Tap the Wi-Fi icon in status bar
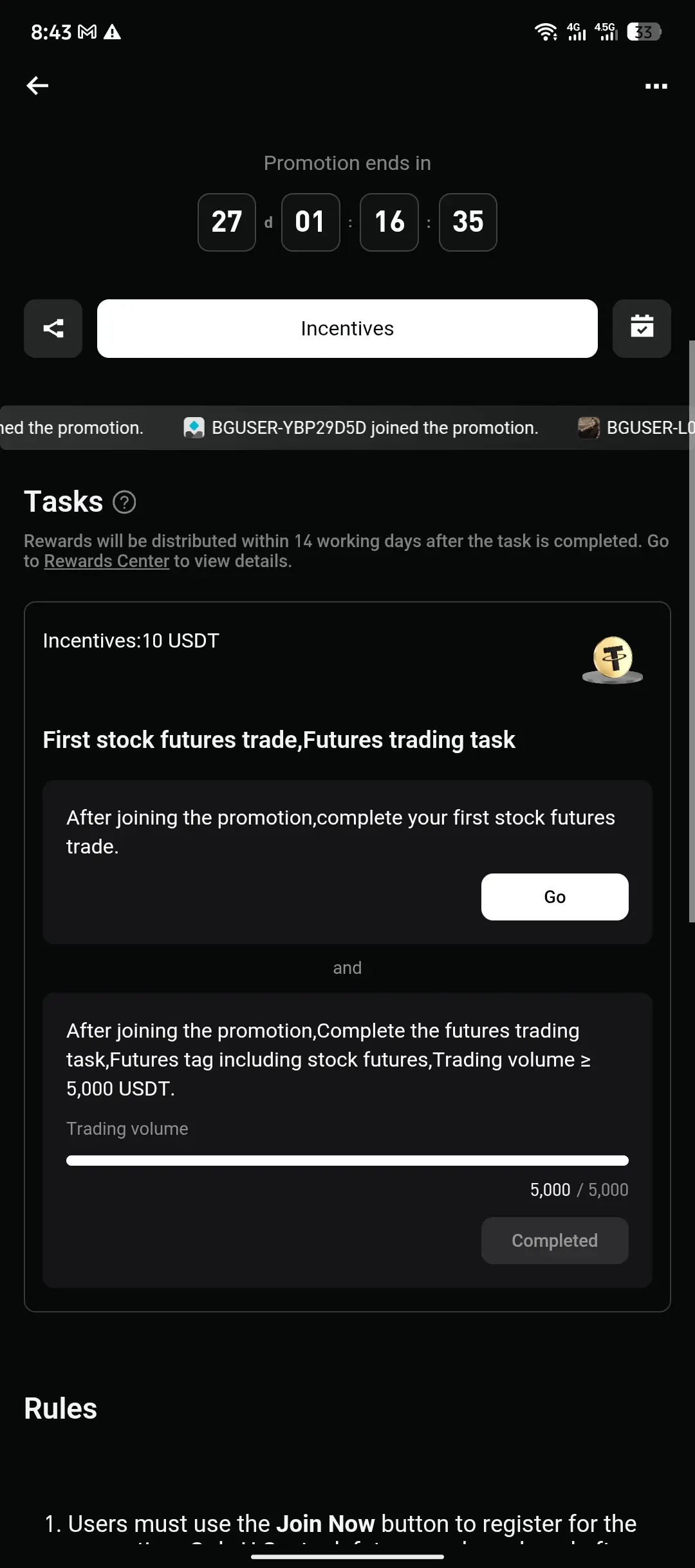The height and width of the screenshot is (1568, 695). pos(546,32)
